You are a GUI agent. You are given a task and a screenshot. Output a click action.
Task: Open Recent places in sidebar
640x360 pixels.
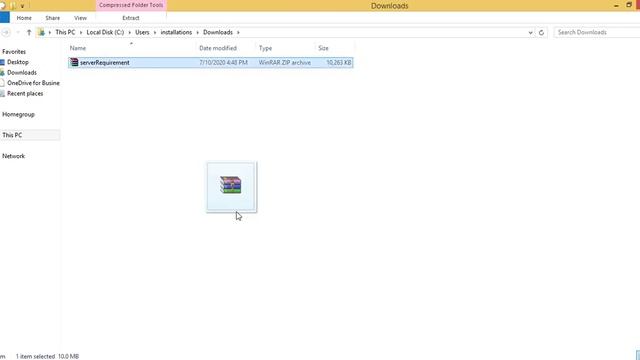pos(25,93)
